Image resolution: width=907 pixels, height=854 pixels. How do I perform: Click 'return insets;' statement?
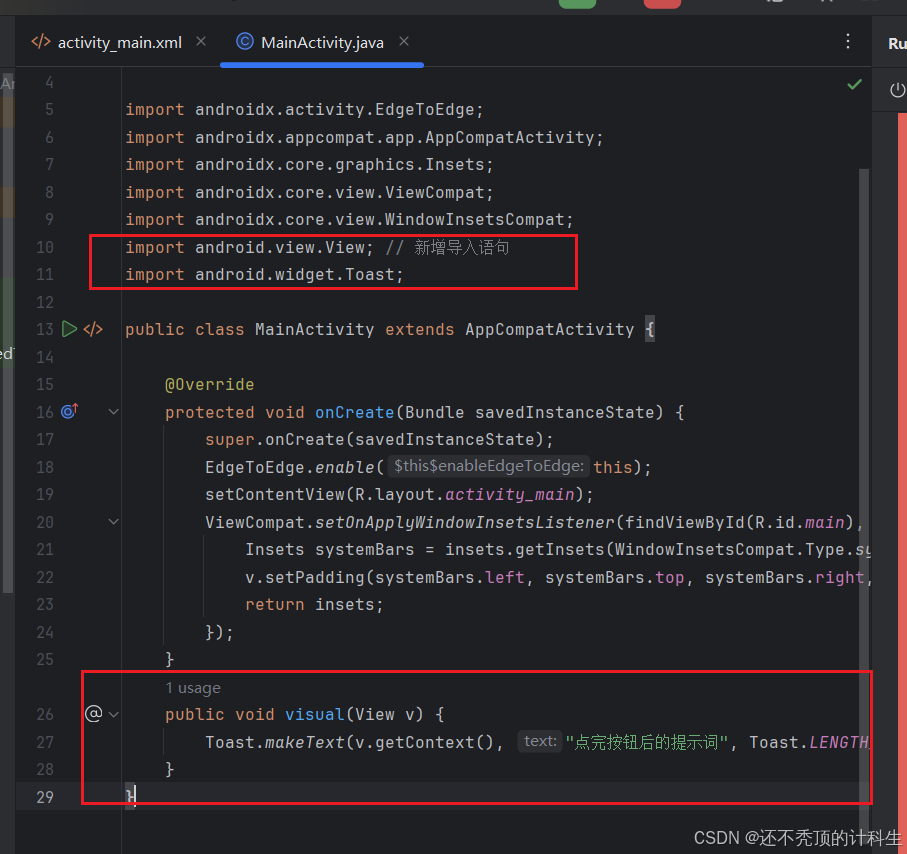click(x=314, y=605)
